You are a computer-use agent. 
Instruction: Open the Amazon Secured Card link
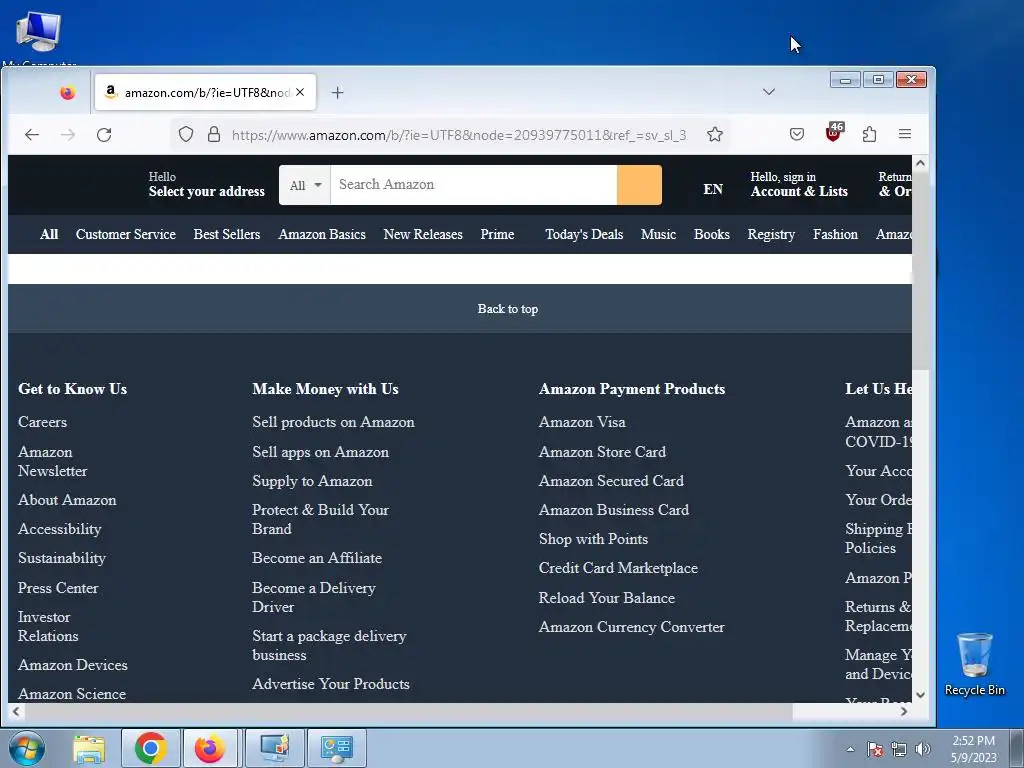(x=611, y=481)
